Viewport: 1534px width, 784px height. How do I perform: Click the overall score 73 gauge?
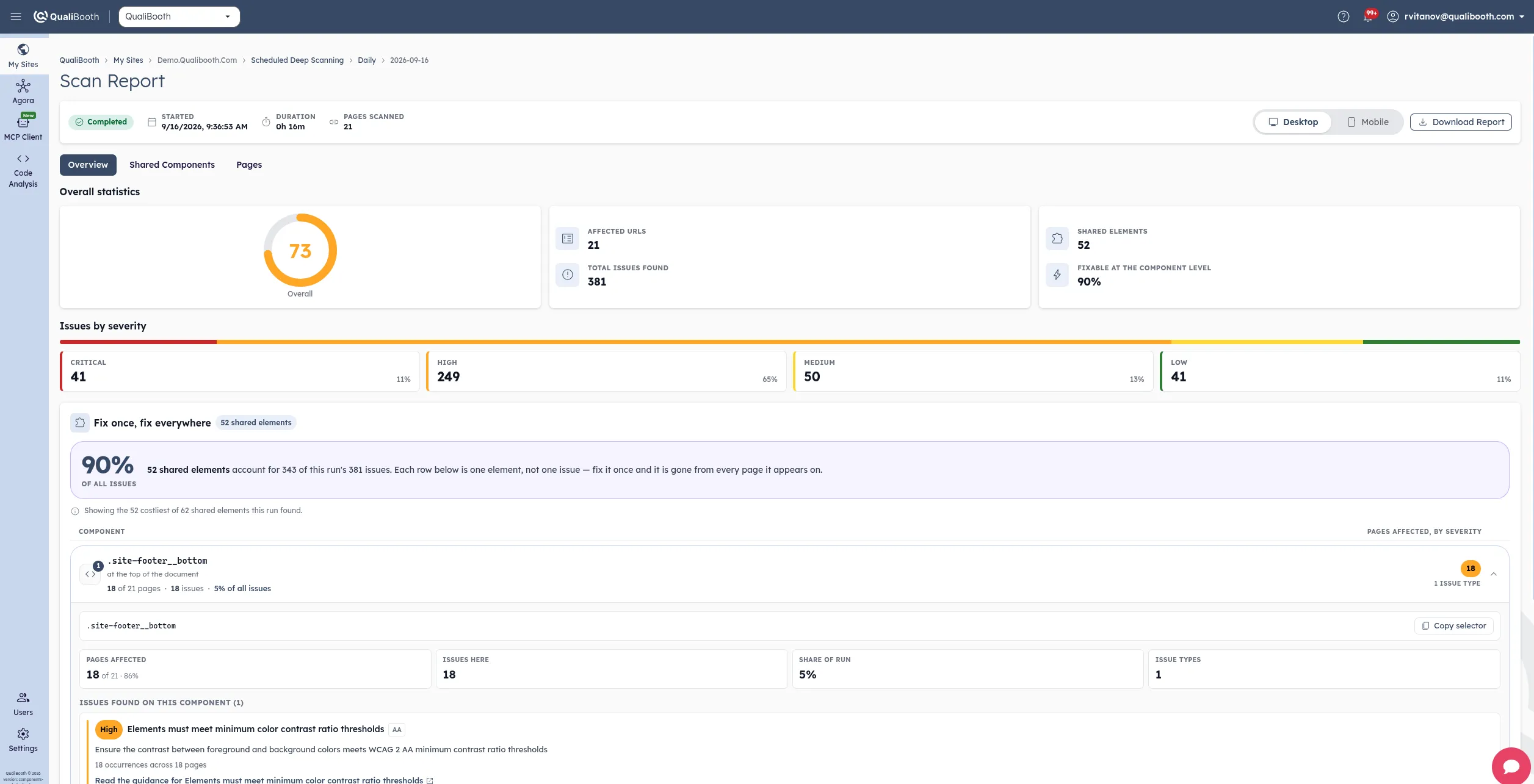tap(300, 250)
